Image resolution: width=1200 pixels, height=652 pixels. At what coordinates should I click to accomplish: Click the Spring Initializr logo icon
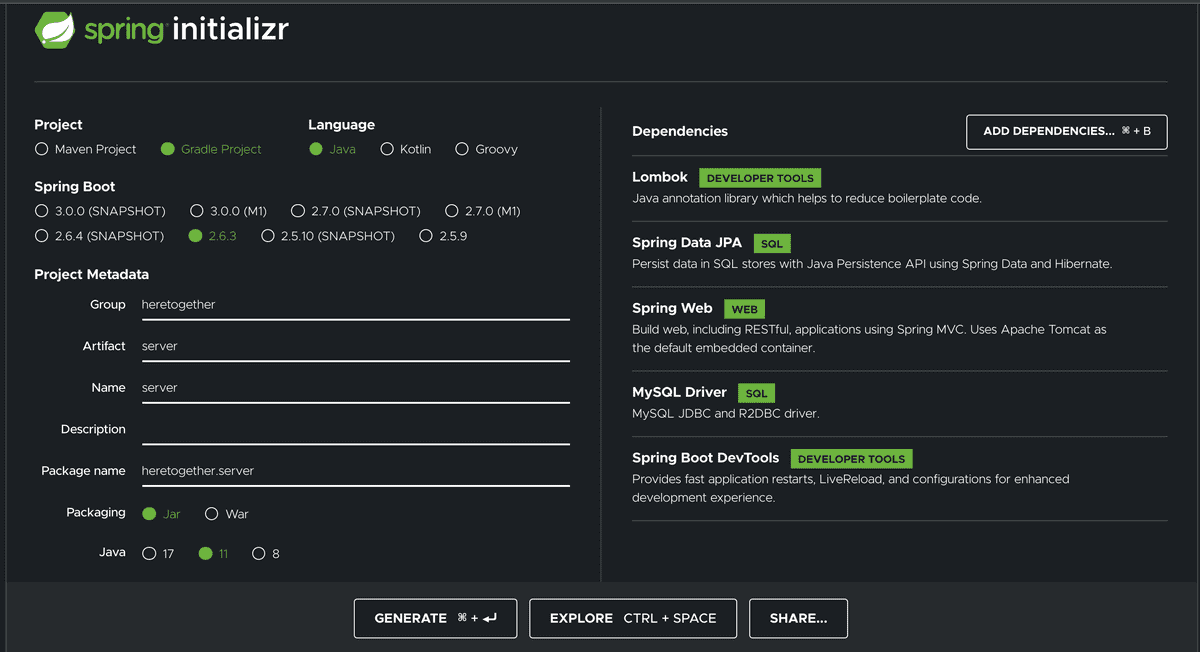(55, 30)
